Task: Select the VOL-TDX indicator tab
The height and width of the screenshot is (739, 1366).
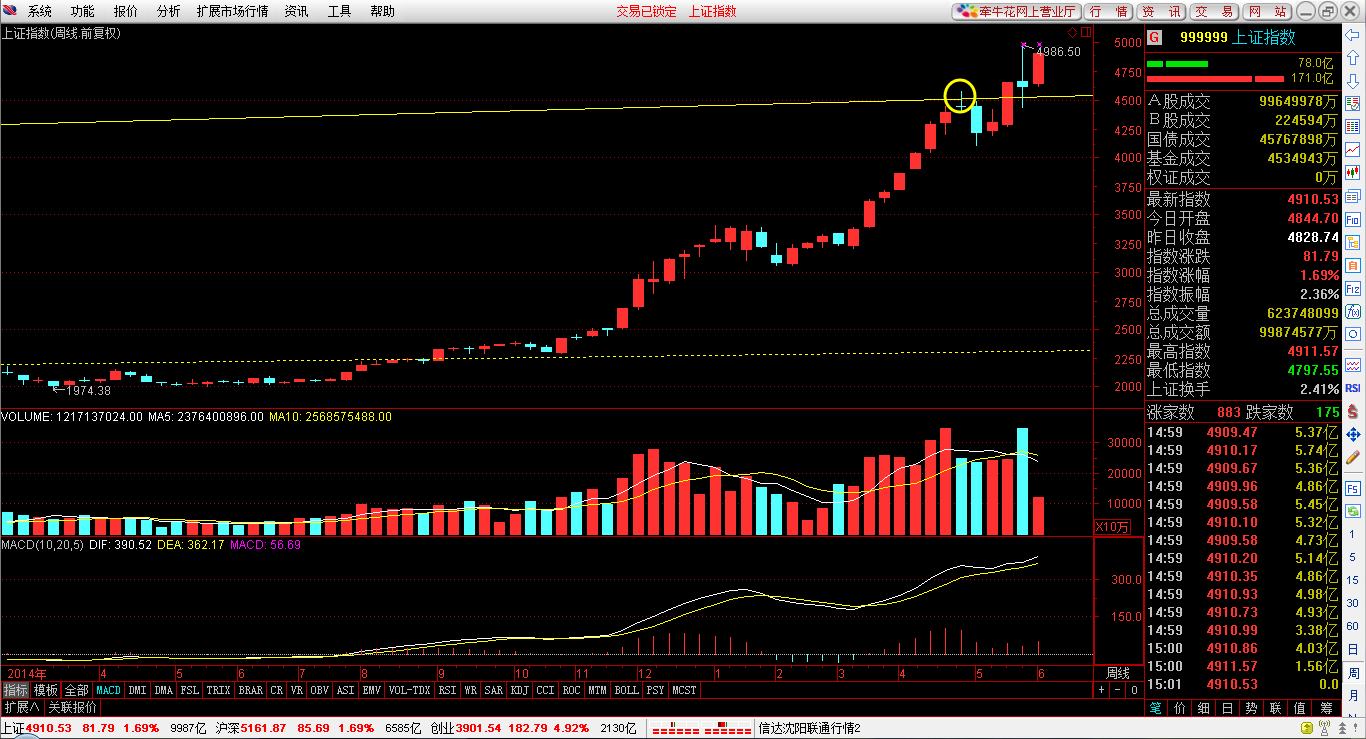Action: point(409,690)
